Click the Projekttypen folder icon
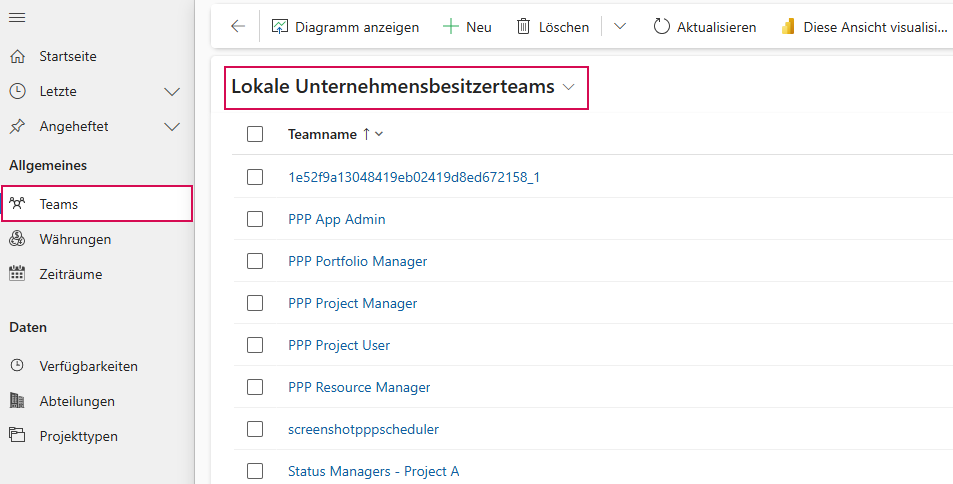 18,435
